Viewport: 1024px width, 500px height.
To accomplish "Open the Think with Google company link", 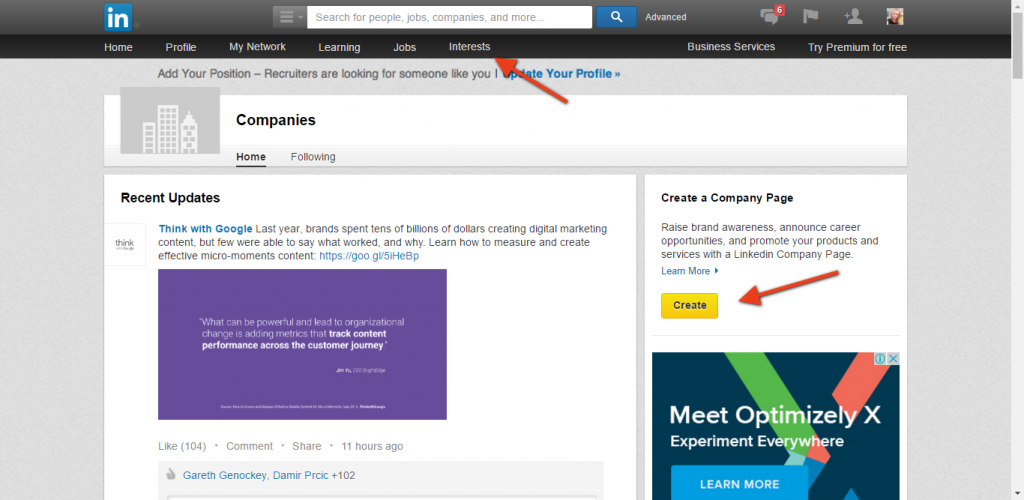I will pos(205,228).
